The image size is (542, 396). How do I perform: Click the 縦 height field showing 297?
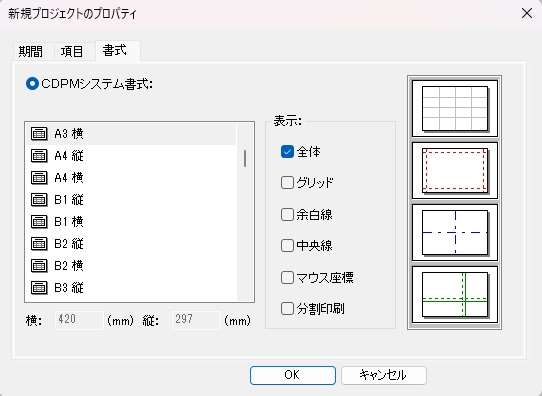[x=195, y=320]
